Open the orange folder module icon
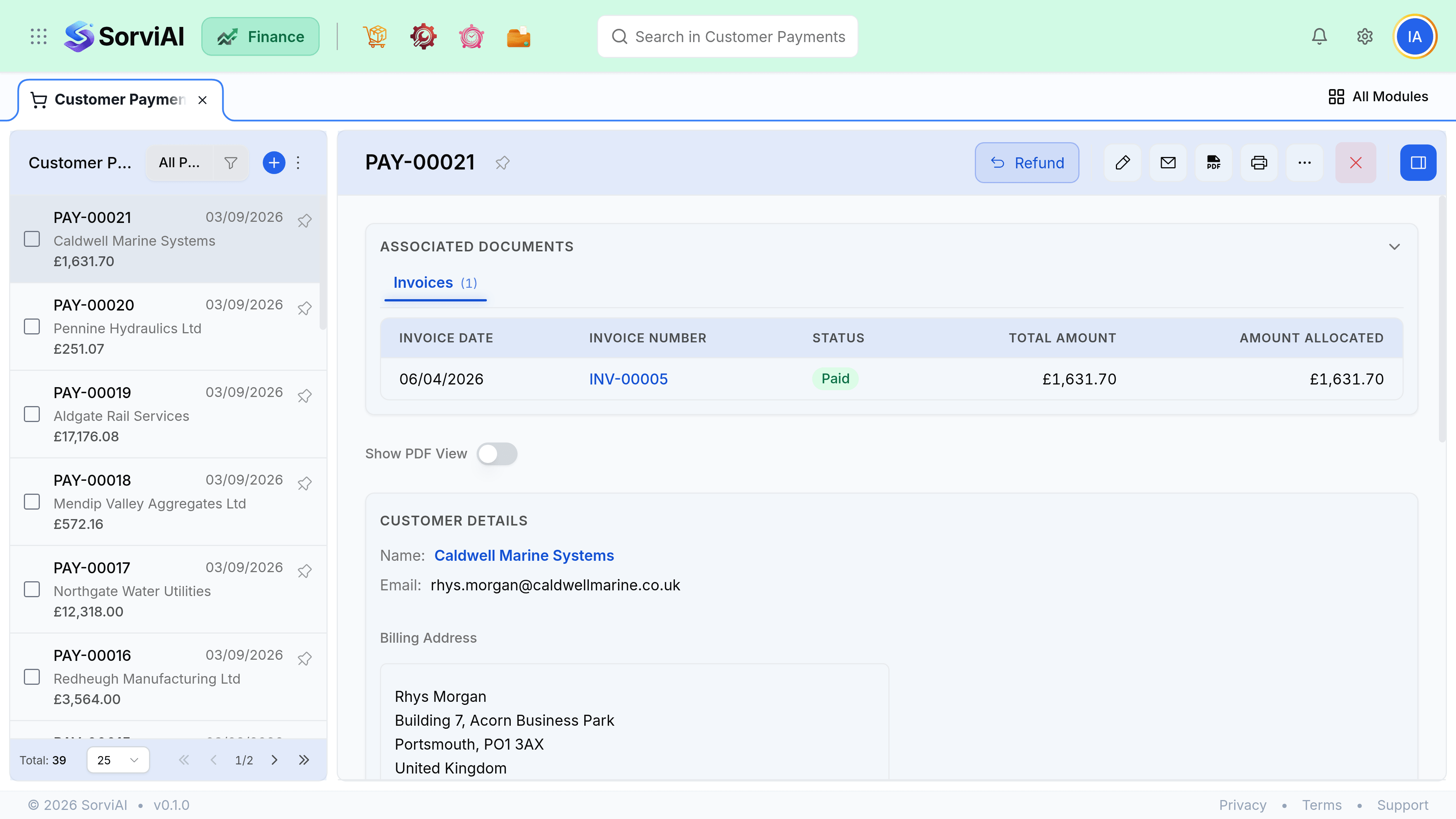 (518, 37)
